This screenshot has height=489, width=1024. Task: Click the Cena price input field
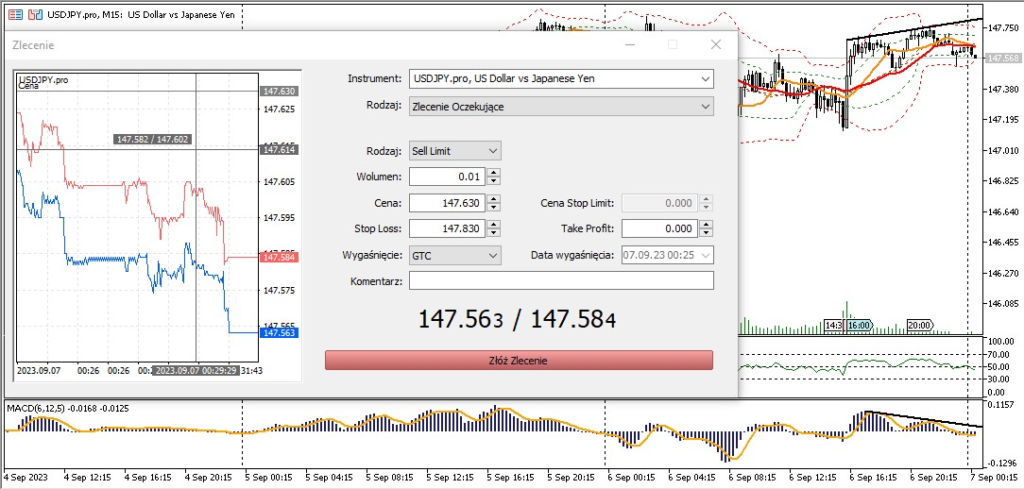(x=447, y=203)
